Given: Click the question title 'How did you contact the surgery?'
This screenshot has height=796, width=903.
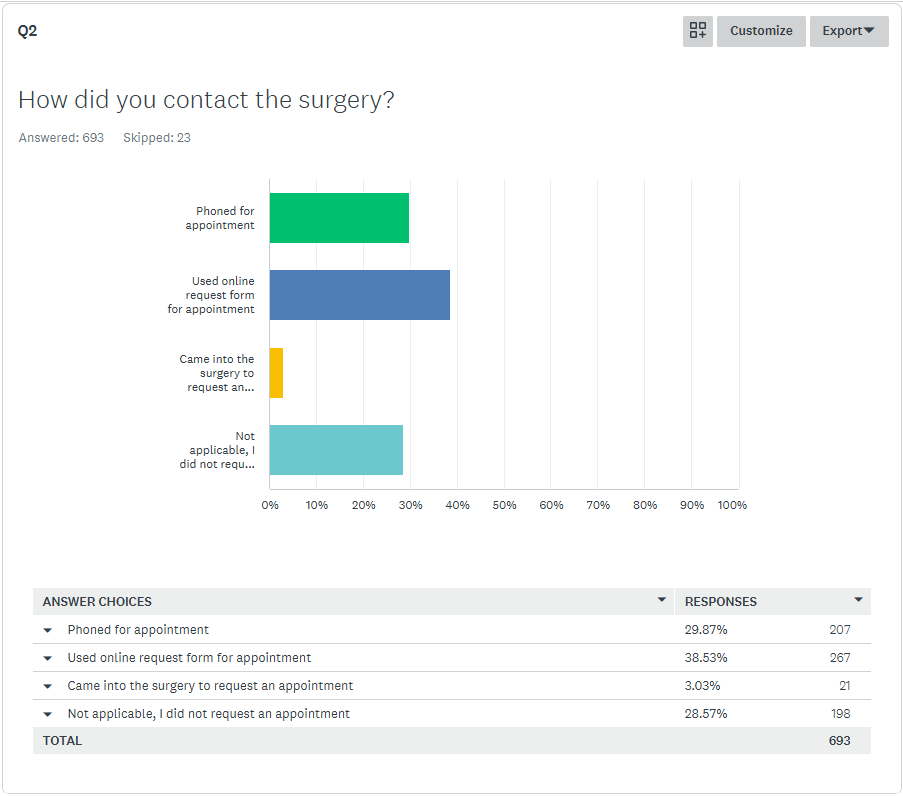Looking at the screenshot, I should coord(206,100).
